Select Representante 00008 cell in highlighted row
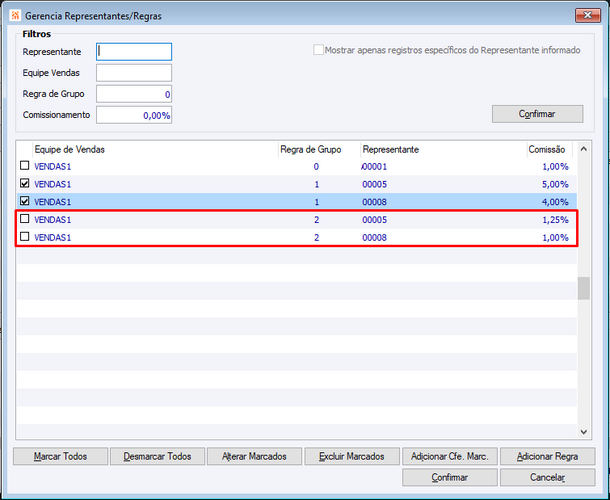This screenshot has width=610, height=500. [374, 202]
